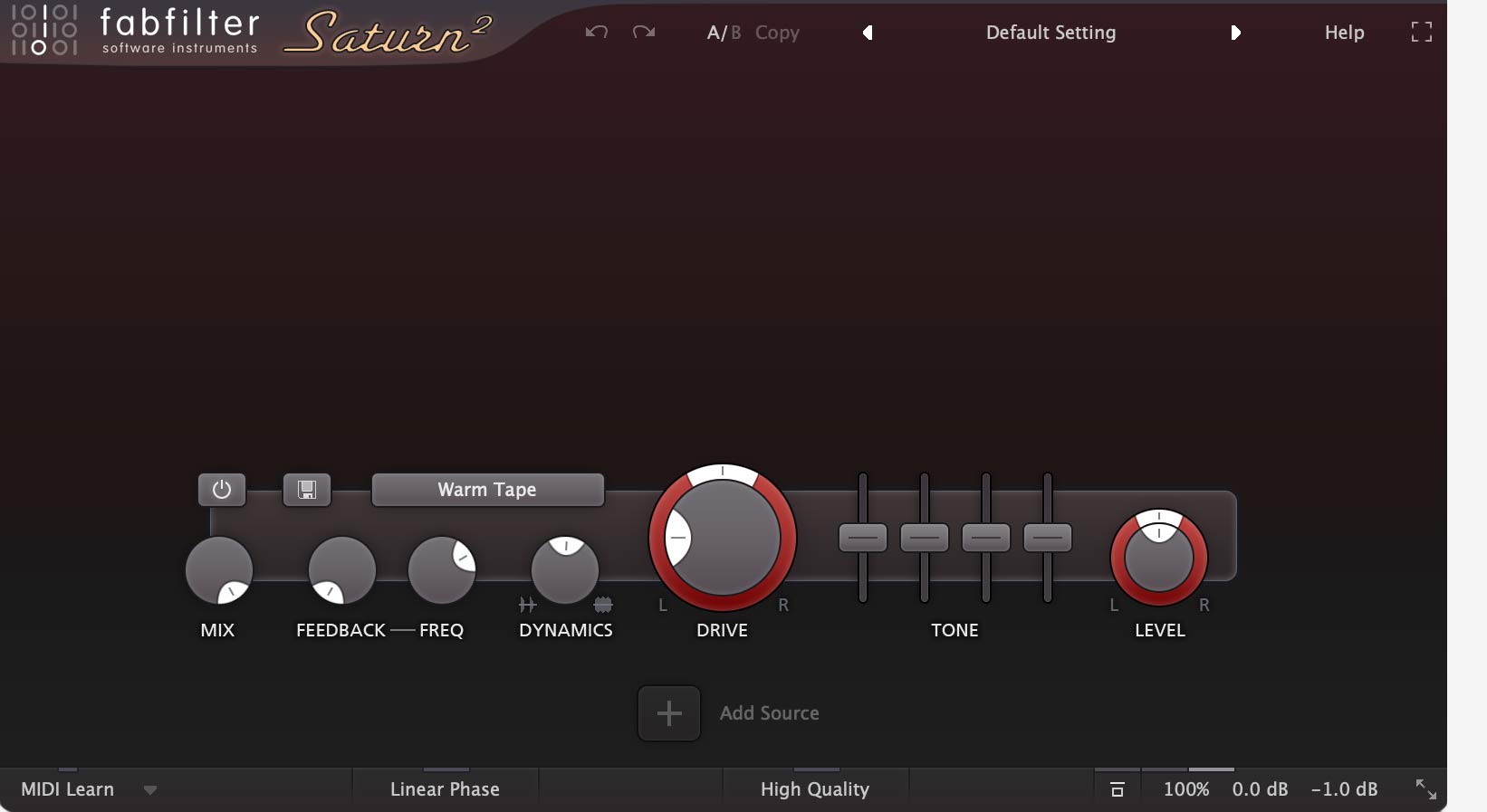The image size is (1487, 812).
Task: Open the Warm Tape style dropdown
Action: 487,490
